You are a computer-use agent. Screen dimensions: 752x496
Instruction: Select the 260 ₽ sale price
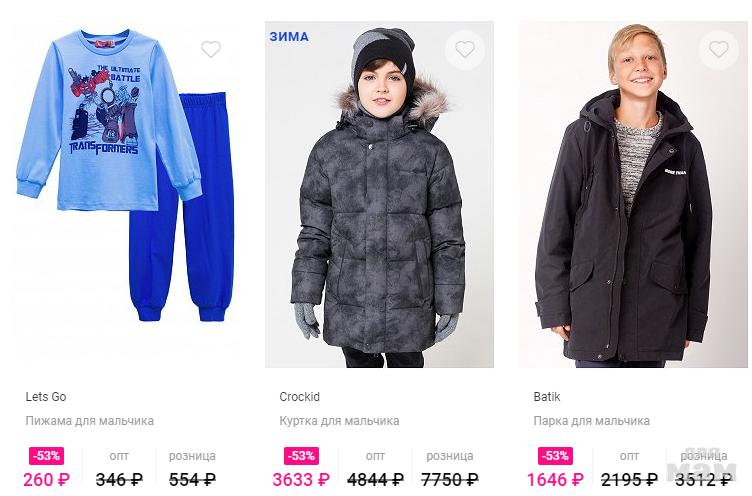point(47,479)
